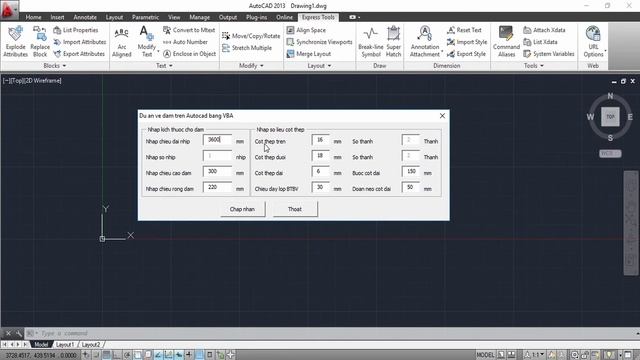This screenshot has height=360, width=640.
Task: Toggle Snap Mode in status bar
Action: [96, 355]
